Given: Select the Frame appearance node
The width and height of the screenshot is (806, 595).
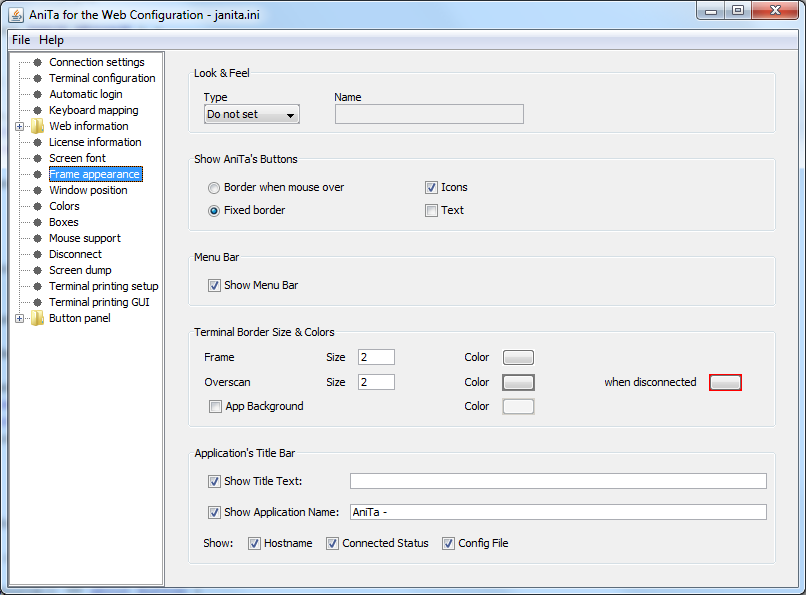Looking at the screenshot, I should [x=95, y=174].
